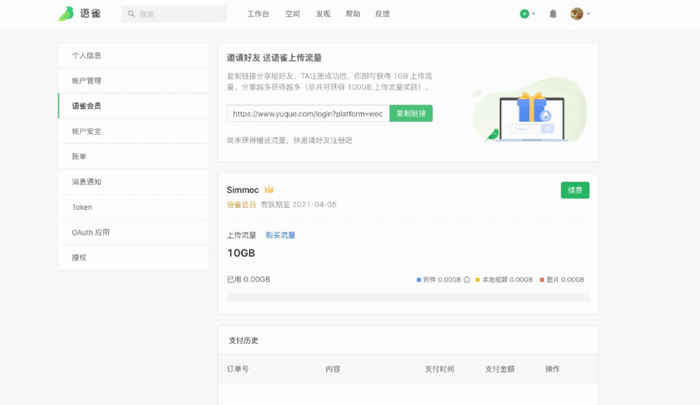The image size is (700, 405).
Task: Click the 内容 column header
Action: tap(333, 369)
